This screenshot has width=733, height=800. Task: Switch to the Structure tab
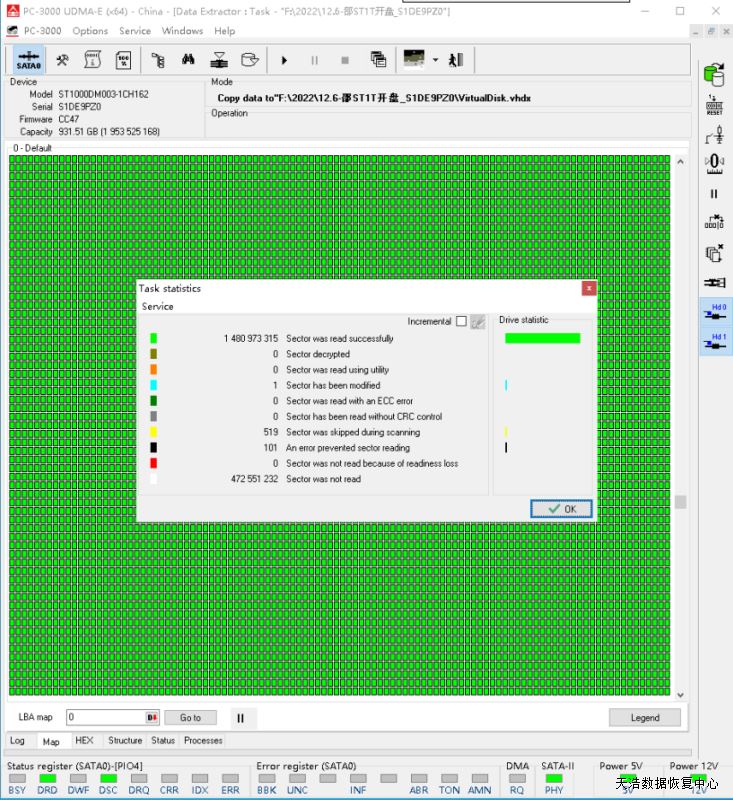point(125,741)
